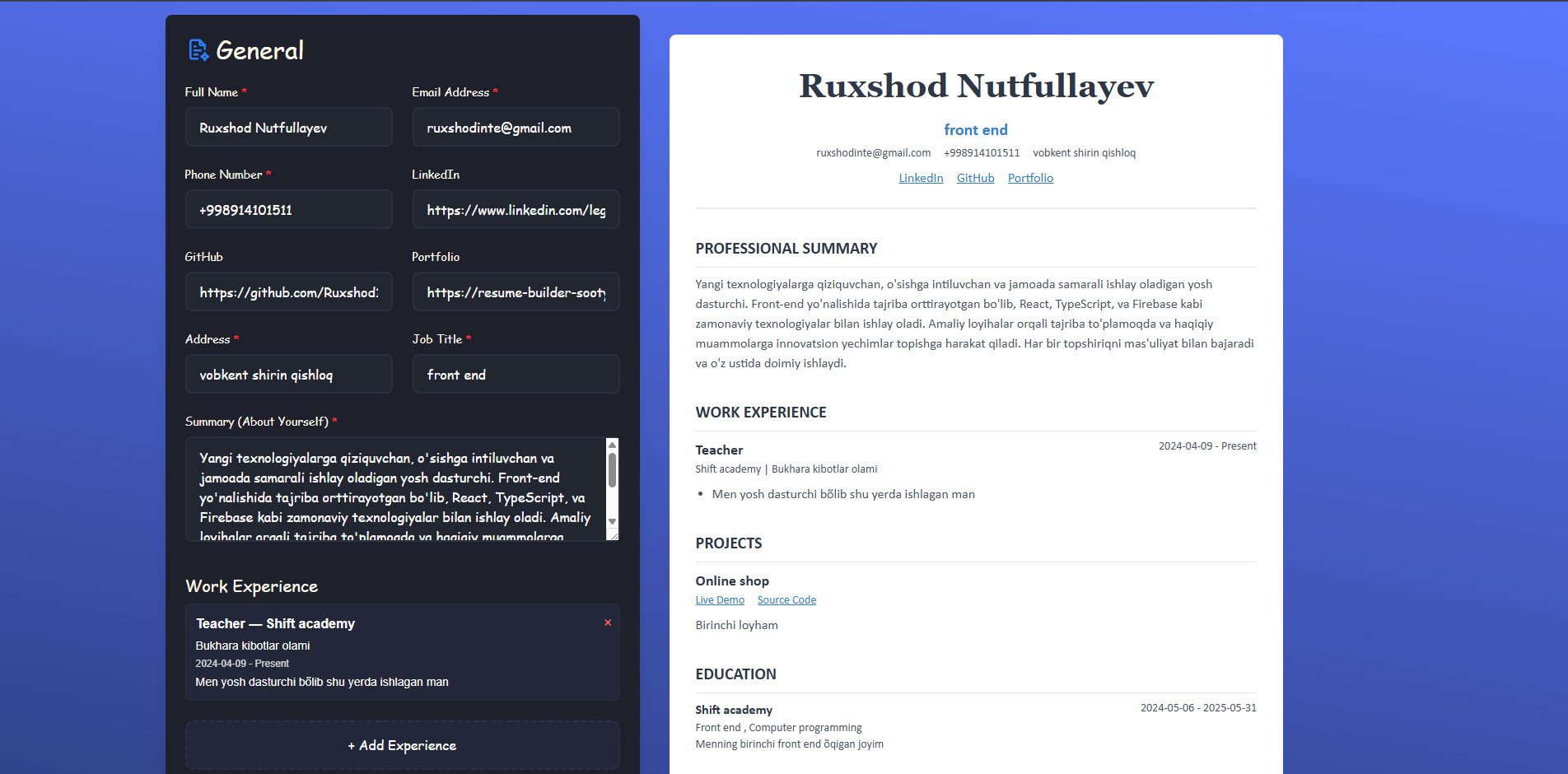Click the Address input field
The height and width of the screenshot is (774, 1568).
[288, 375]
